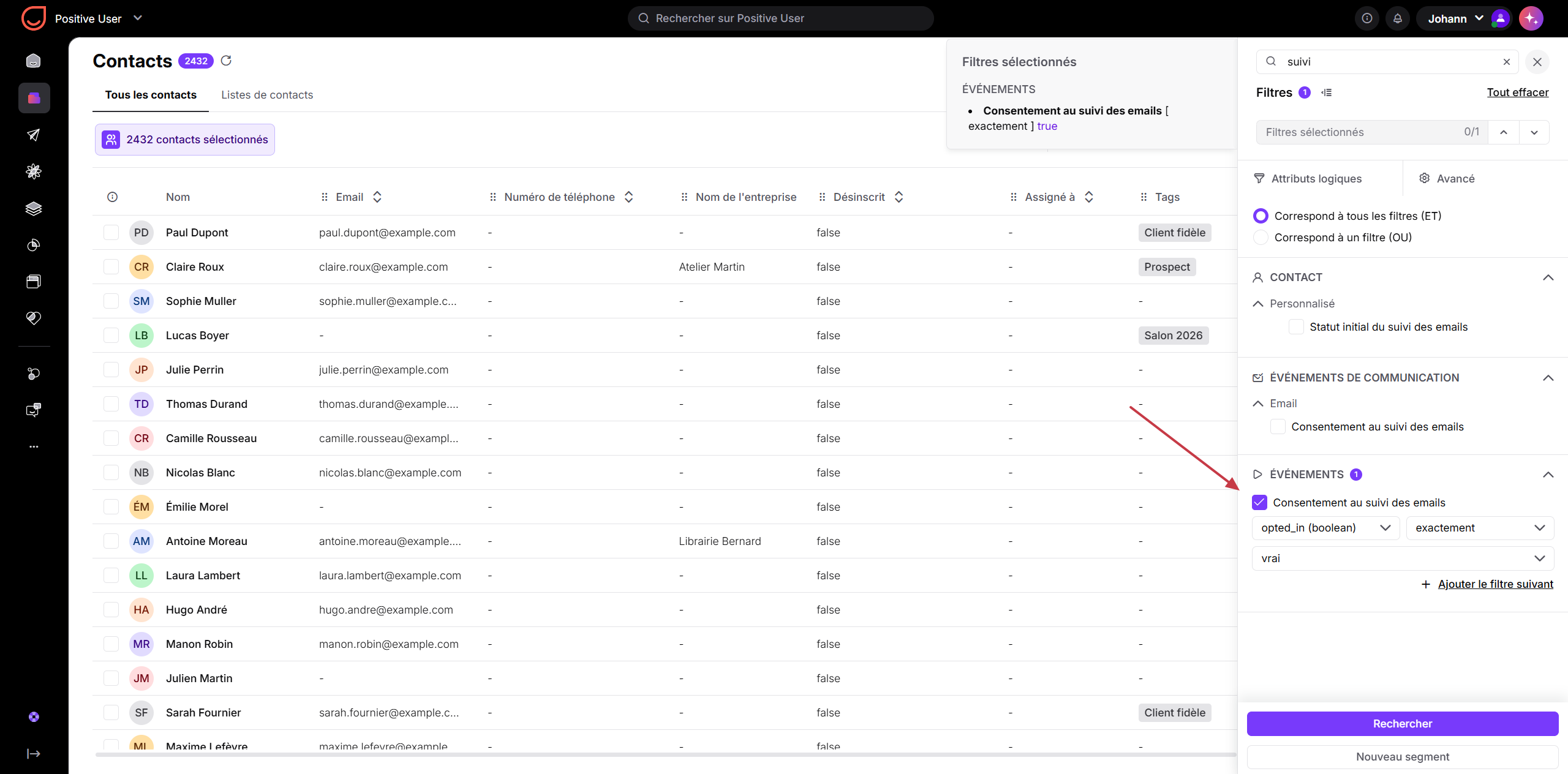Open the atom automation sidebar icon
This screenshot has width=1568, height=774.
coord(34,171)
